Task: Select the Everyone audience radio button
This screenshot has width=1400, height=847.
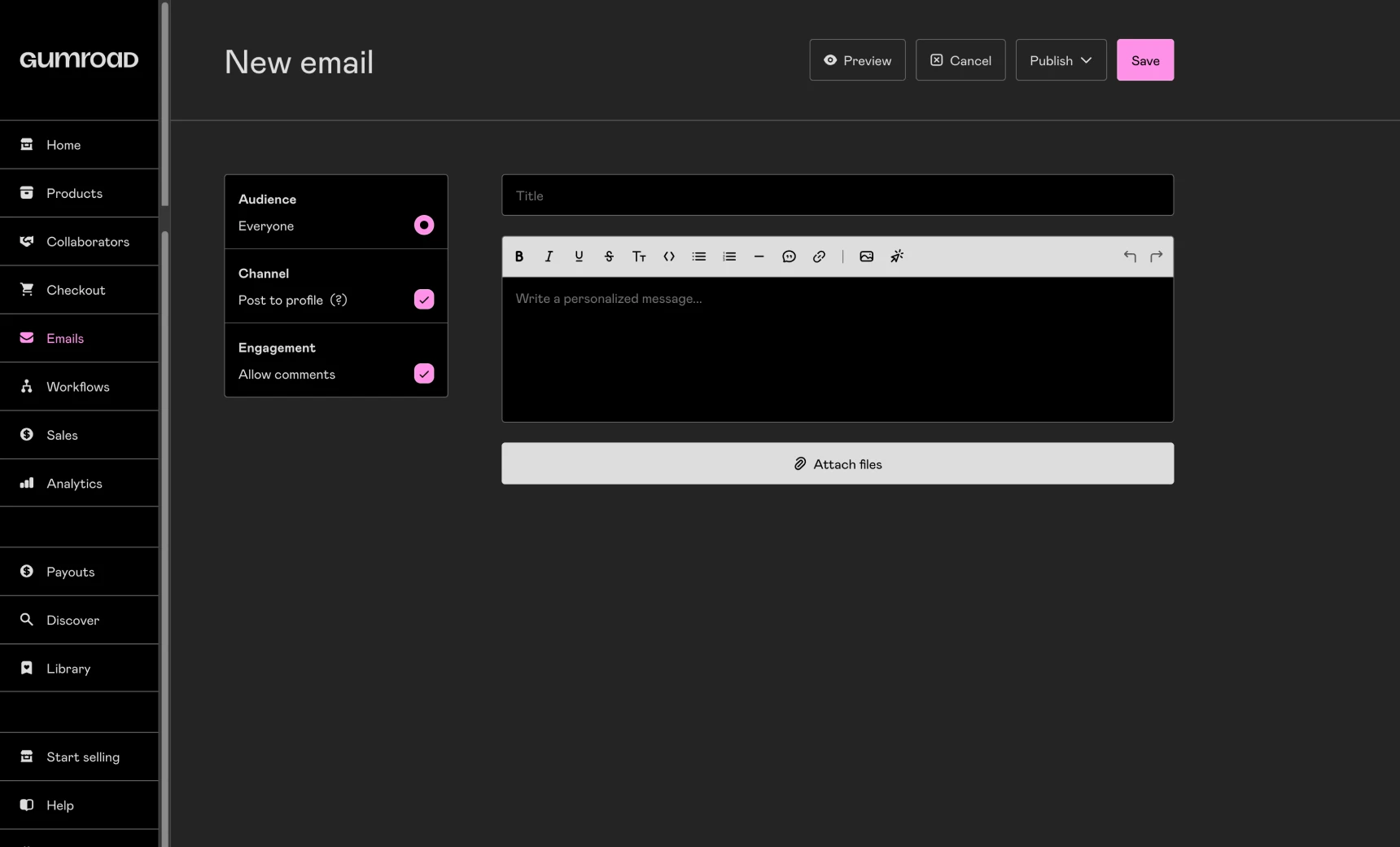Action: pyautogui.click(x=424, y=226)
